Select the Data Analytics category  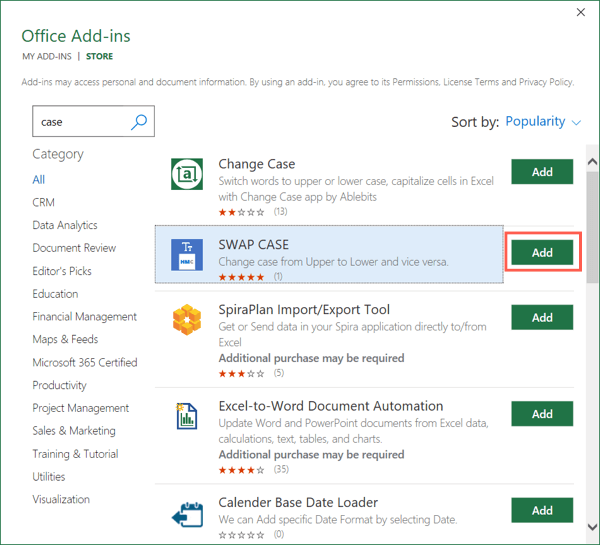65,225
